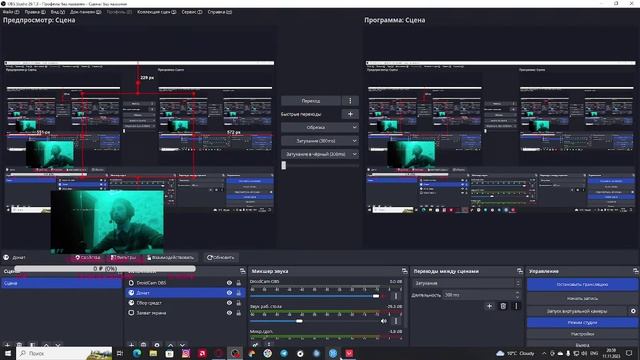This screenshot has width=640, height=360.
Task: Lock the DroidCam OBS source
Action: tap(239, 282)
